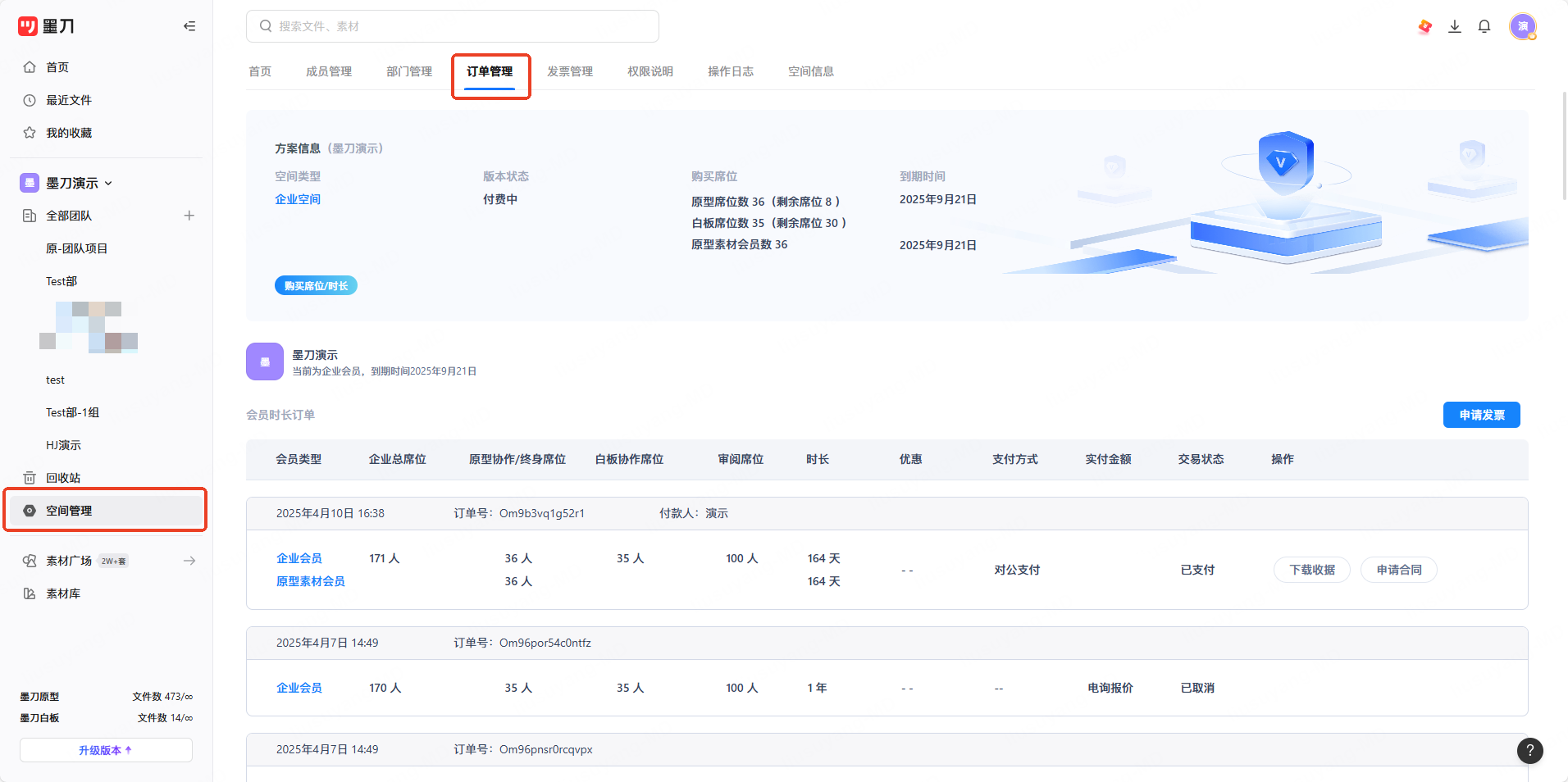Switch to the 空间信息 tab

click(x=811, y=71)
